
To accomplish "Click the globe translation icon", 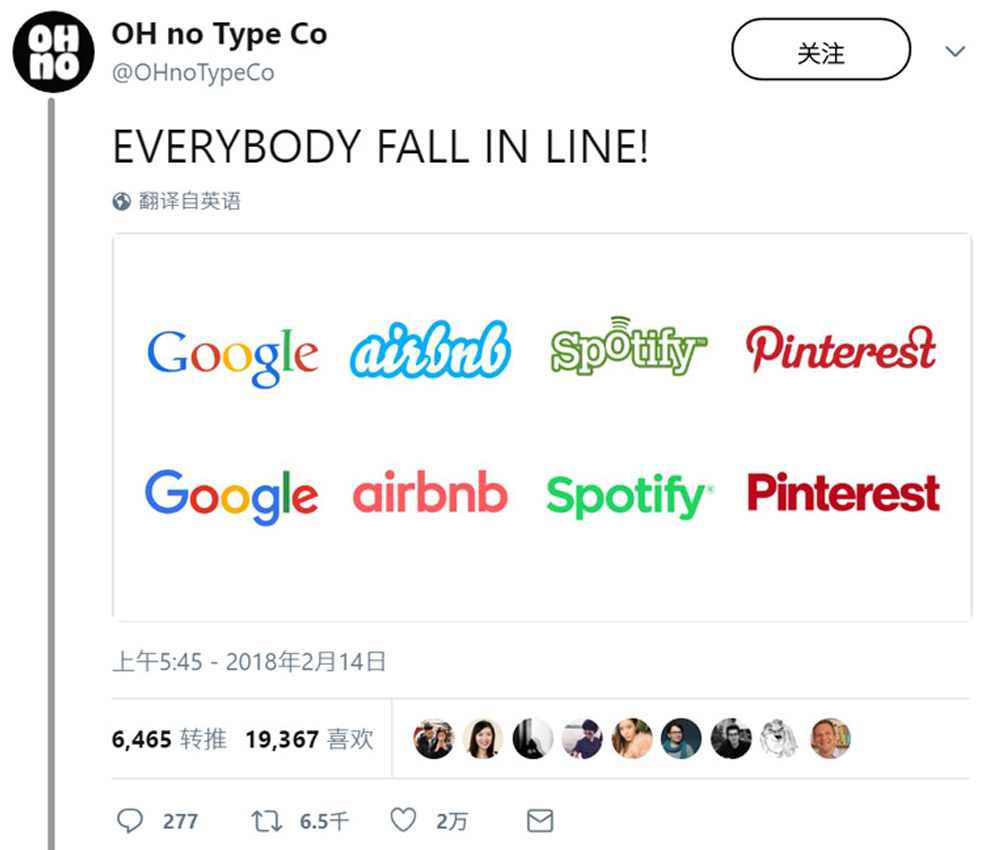I will pos(122,202).
